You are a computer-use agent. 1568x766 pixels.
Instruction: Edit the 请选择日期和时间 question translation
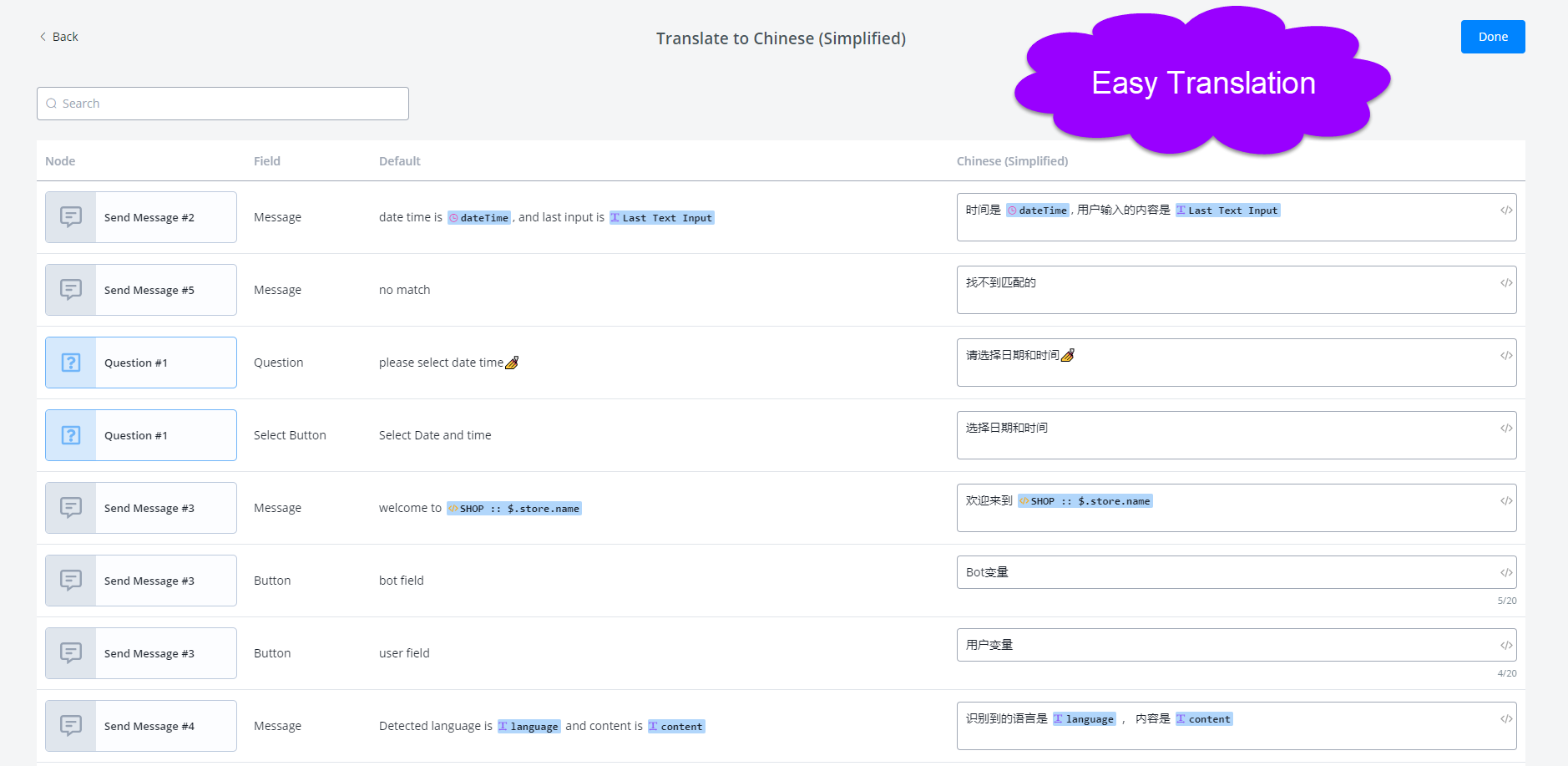point(1237,363)
